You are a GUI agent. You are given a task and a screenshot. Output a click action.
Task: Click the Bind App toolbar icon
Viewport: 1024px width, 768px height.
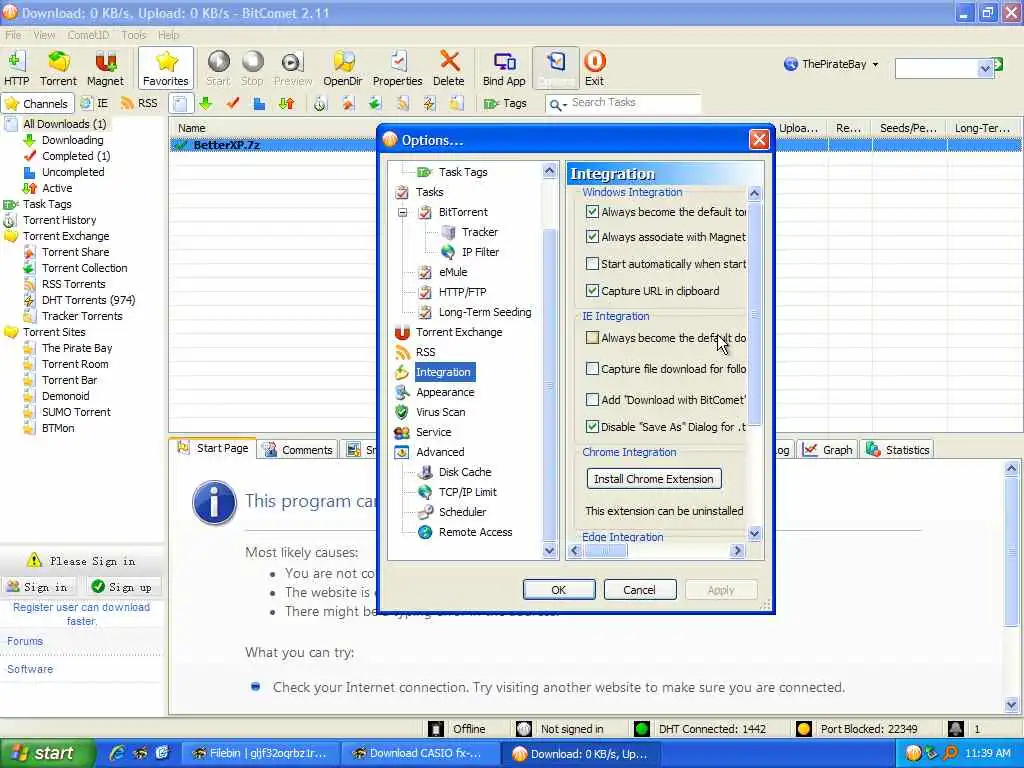(504, 68)
